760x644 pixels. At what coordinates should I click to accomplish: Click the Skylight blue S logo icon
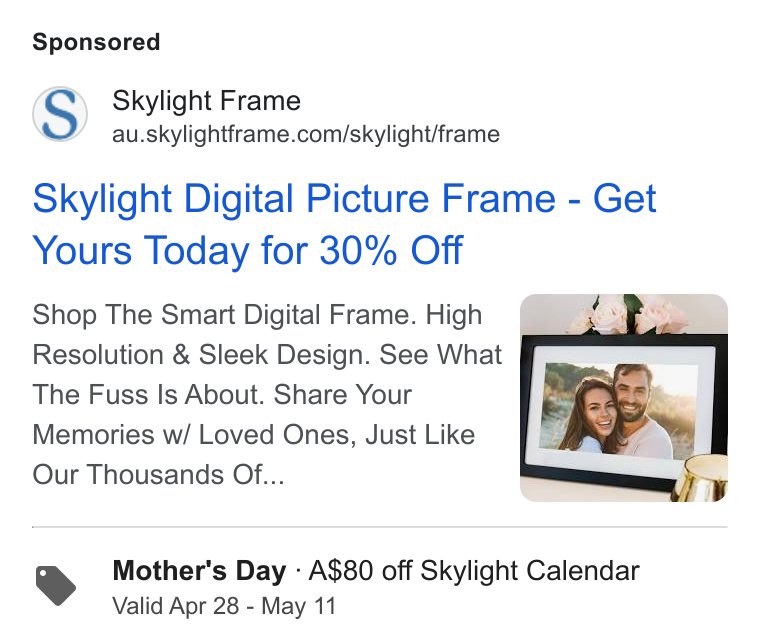point(60,114)
